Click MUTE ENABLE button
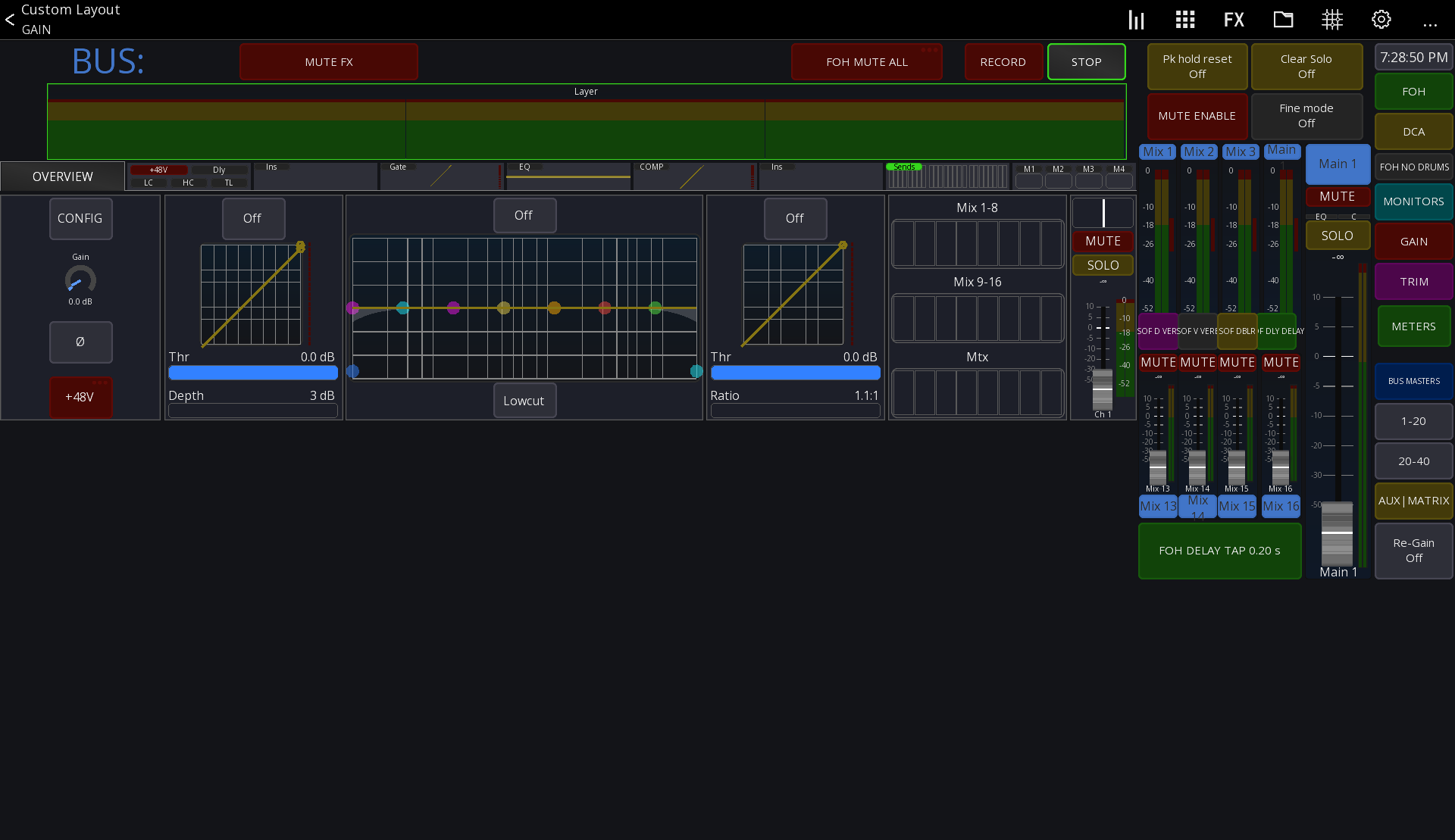The image size is (1455, 840). pos(1197,116)
